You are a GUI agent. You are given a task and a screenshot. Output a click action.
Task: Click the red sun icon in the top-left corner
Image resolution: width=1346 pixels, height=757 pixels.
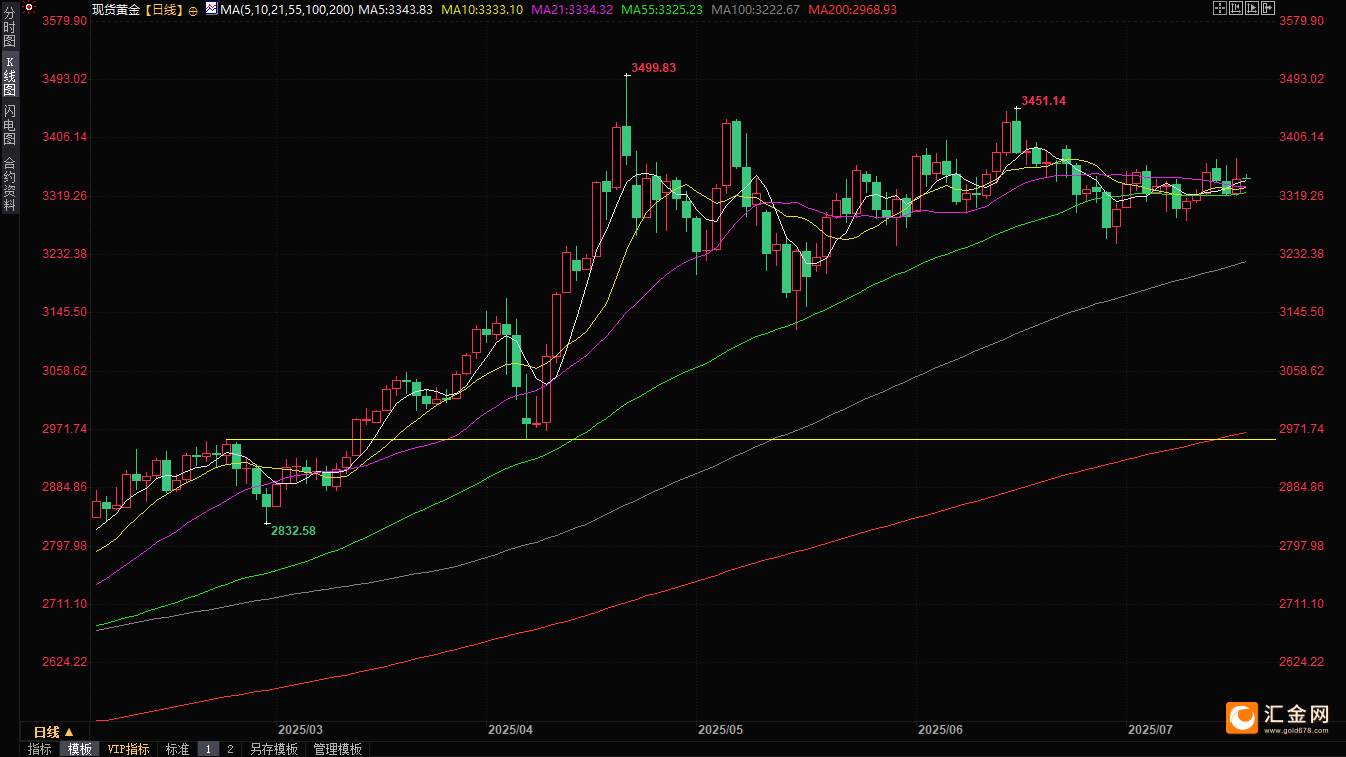pos(30,7)
